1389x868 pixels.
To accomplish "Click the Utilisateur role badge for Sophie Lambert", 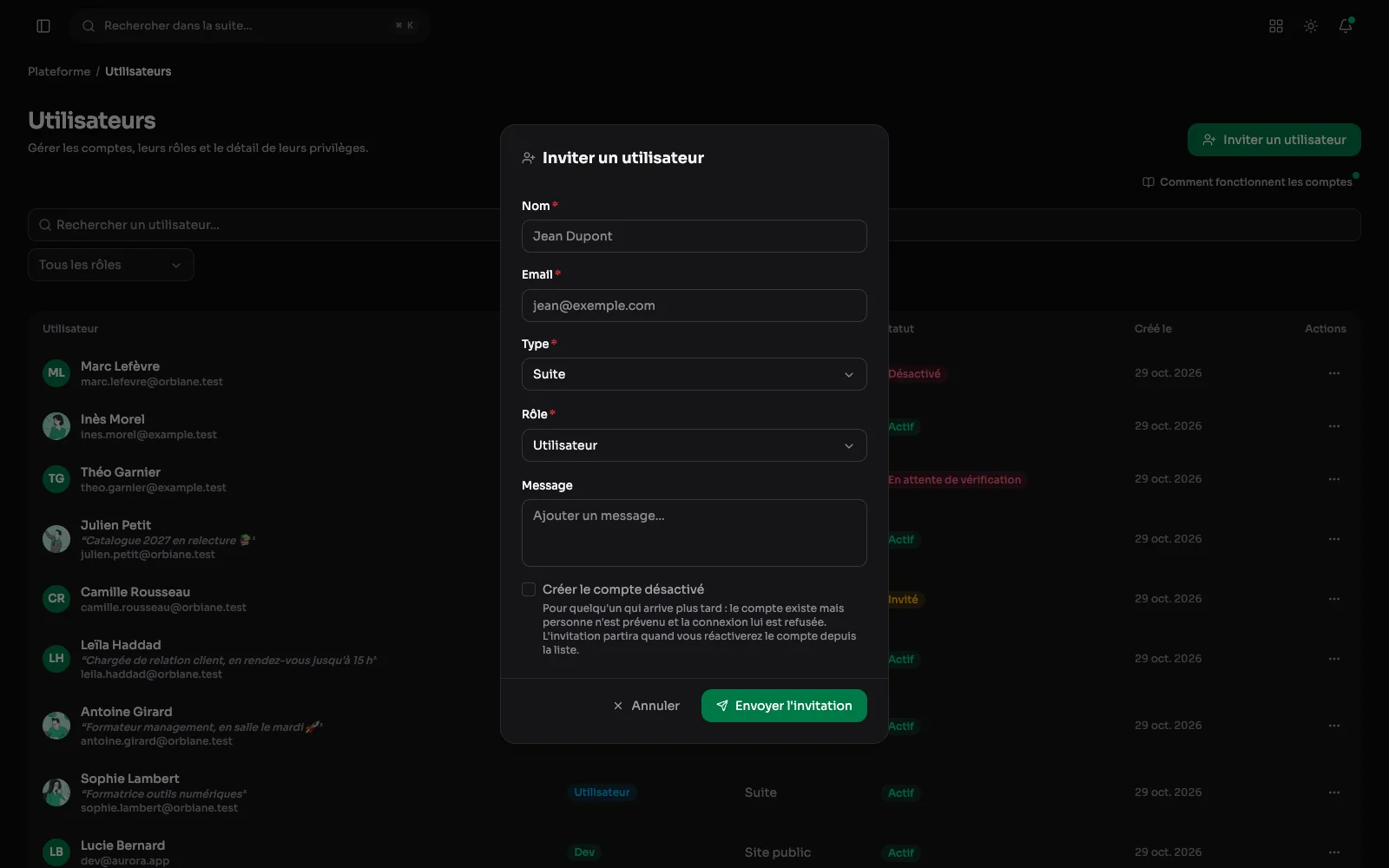I will tap(602, 792).
